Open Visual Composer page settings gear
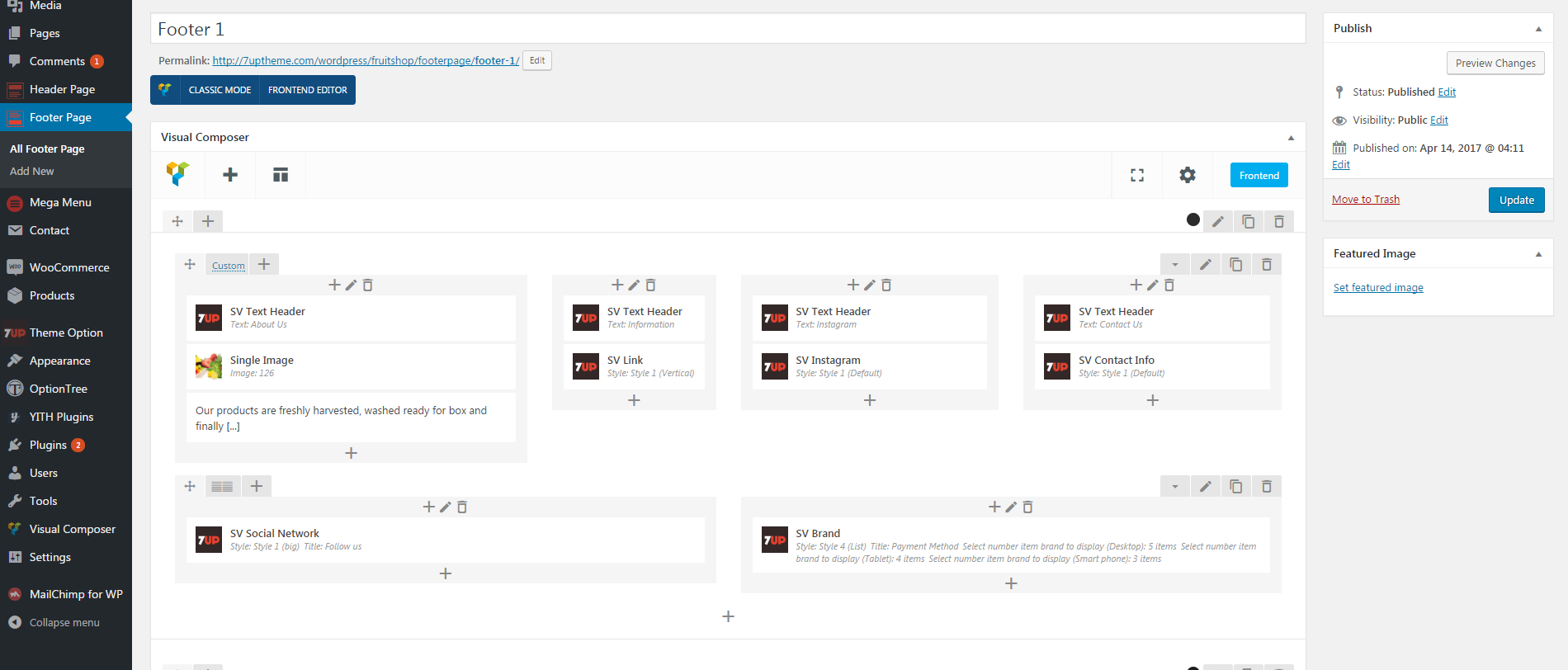This screenshot has height=670, width=1568. (x=1187, y=175)
